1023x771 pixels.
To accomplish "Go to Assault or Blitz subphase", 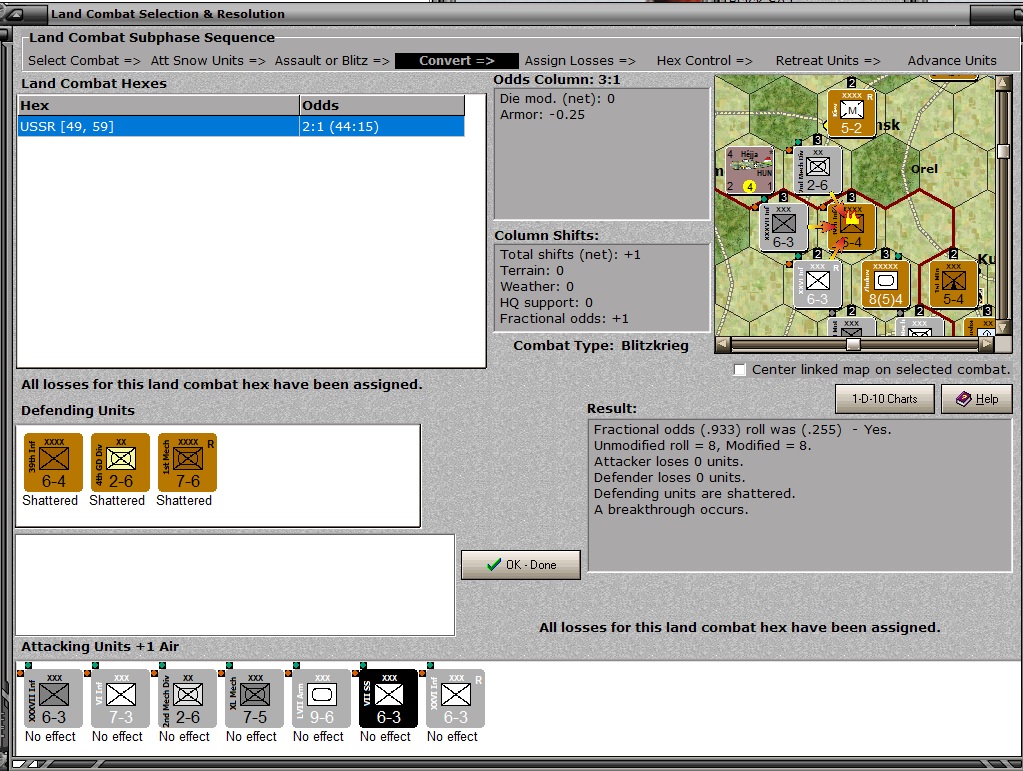I will click(x=331, y=61).
